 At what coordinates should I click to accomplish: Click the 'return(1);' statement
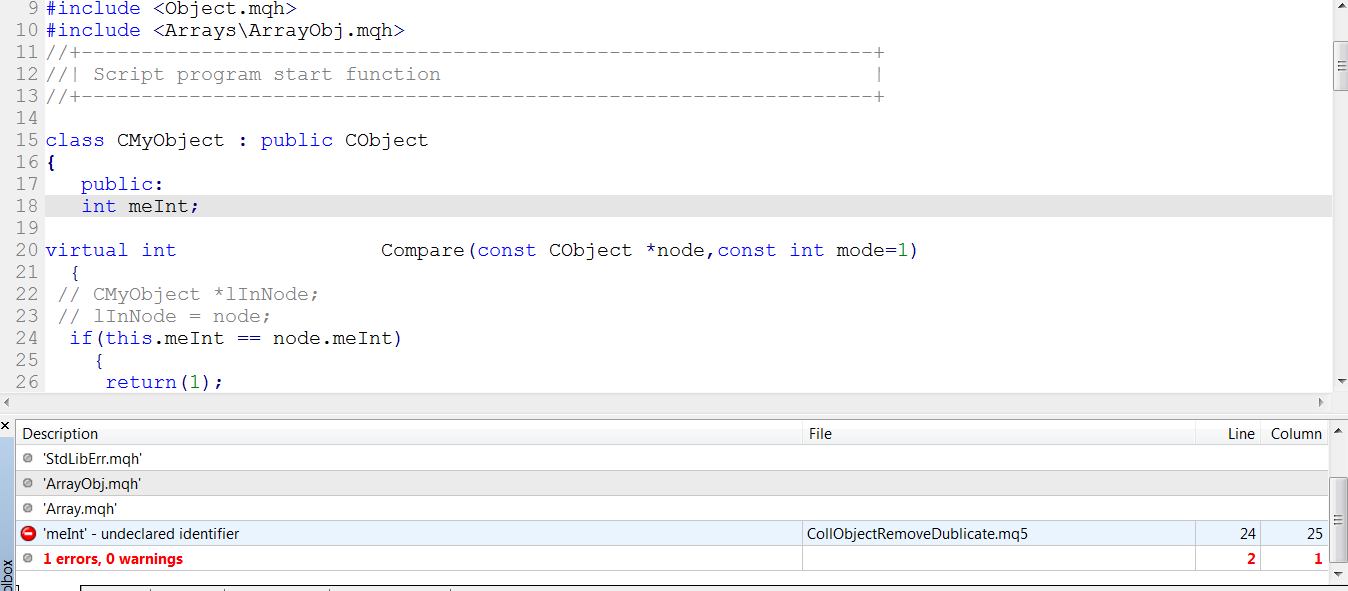point(164,382)
